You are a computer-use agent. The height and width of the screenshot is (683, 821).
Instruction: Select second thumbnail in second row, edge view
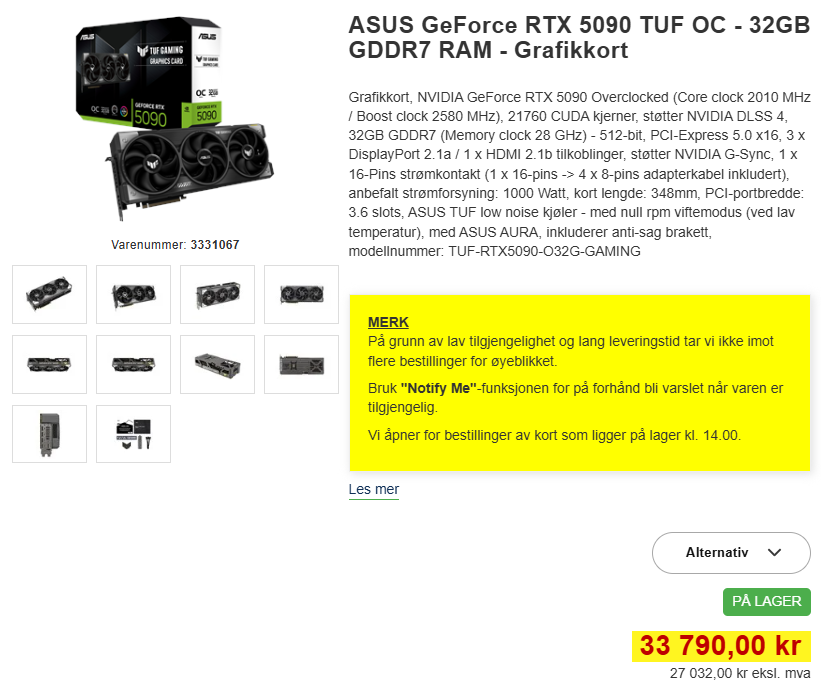(x=134, y=365)
